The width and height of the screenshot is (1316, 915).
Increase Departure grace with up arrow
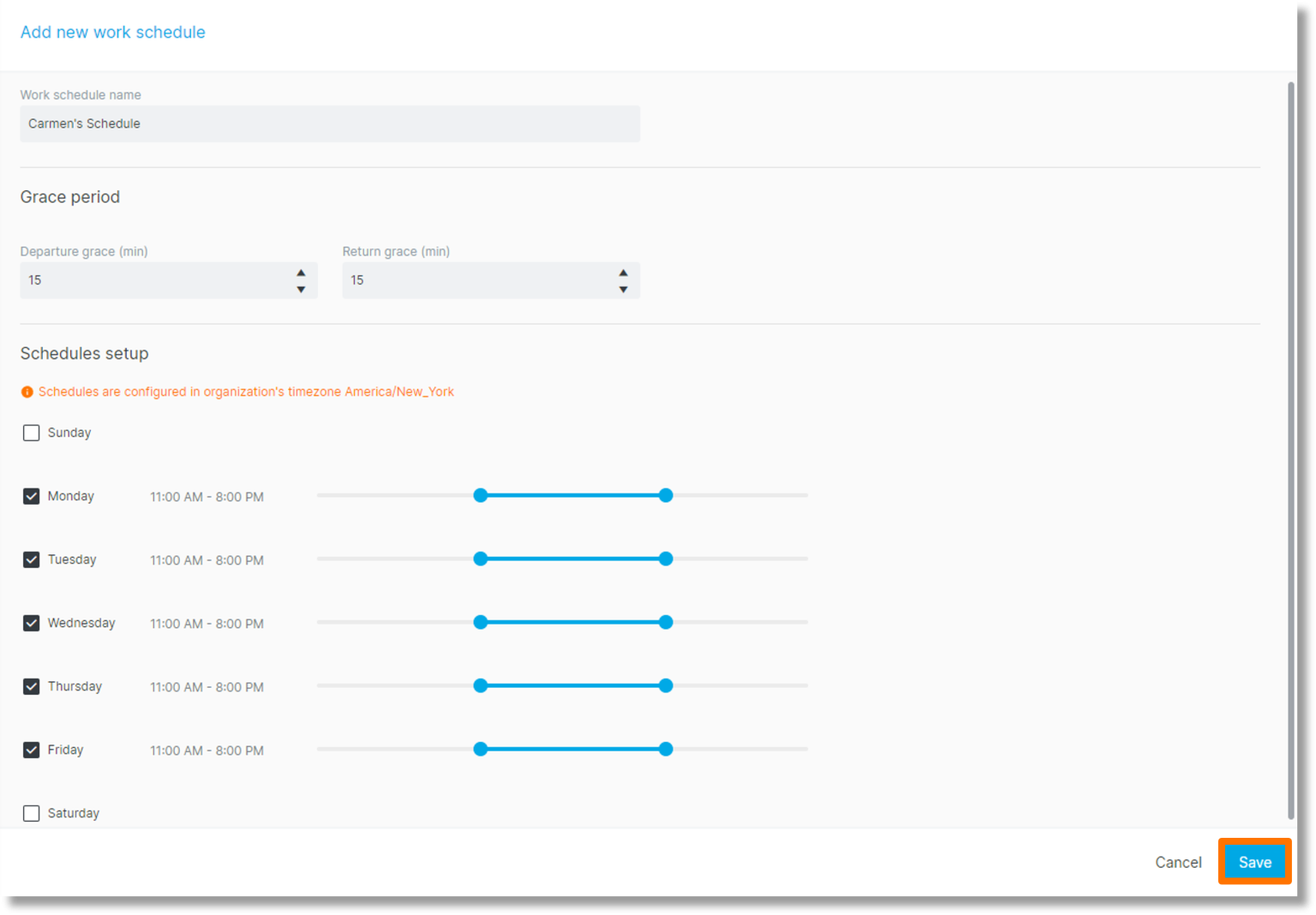click(x=301, y=272)
